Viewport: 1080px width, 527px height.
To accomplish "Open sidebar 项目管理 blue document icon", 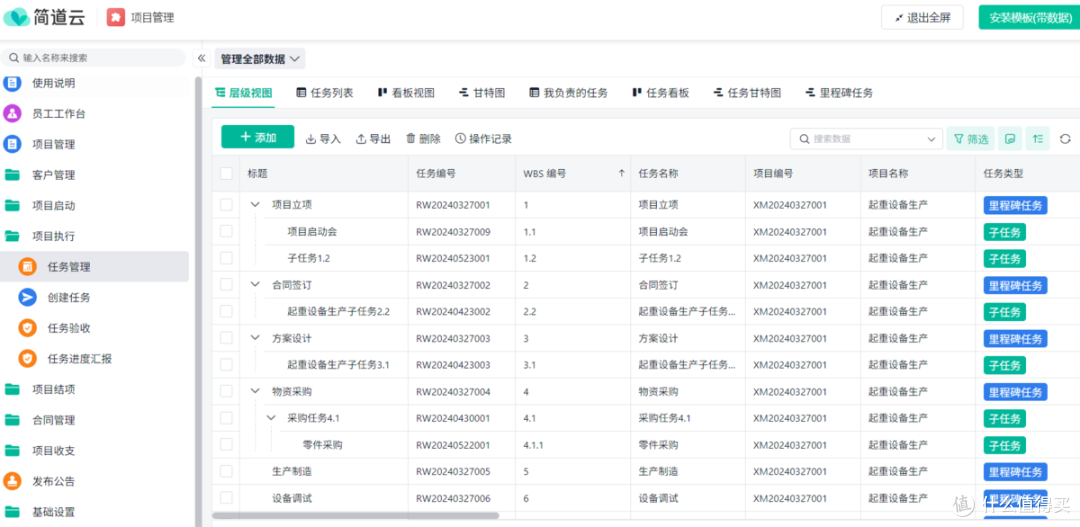I will point(12,144).
